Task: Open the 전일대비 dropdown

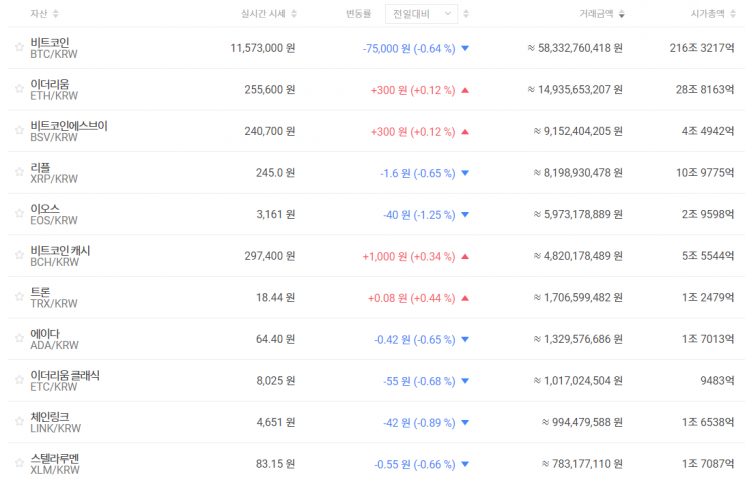Action: pyautogui.click(x=421, y=14)
